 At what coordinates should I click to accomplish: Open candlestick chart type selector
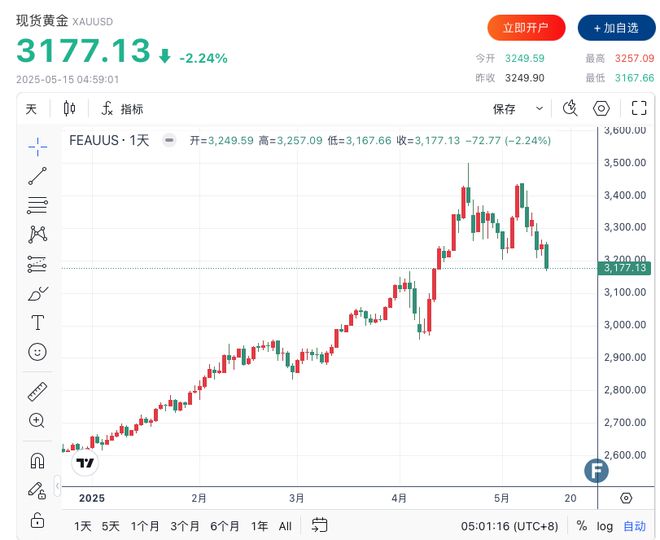(x=69, y=109)
